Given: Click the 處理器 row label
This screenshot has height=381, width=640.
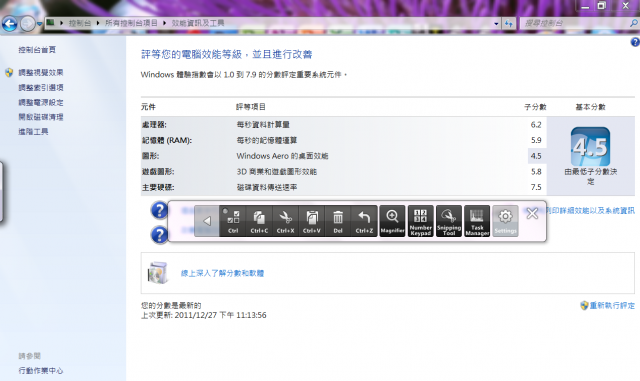Looking at the screenshot, I should coord(154,125).
